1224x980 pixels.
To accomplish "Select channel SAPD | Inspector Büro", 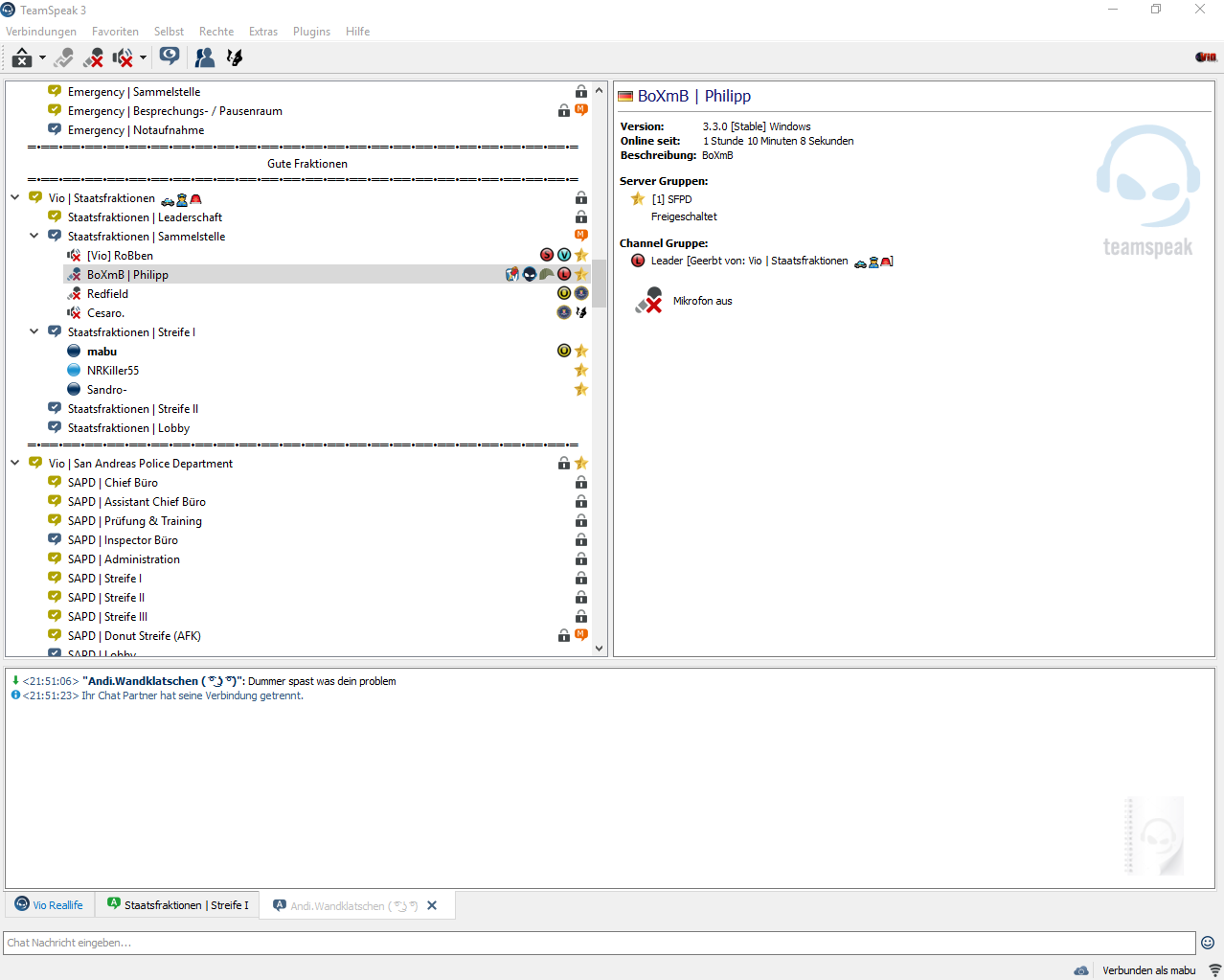I will 123,540.
